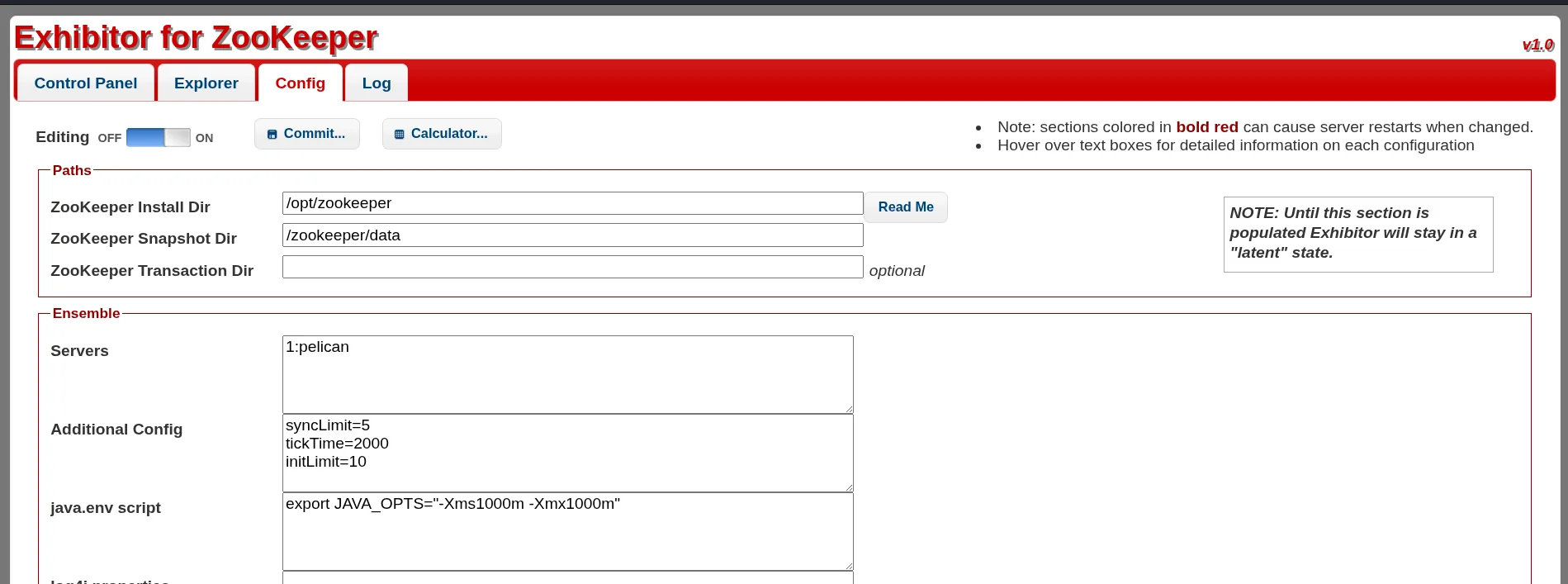This screenshot has height=584, width=1568.
Task: Click into the java.env script text area
Action: point(567,531)
